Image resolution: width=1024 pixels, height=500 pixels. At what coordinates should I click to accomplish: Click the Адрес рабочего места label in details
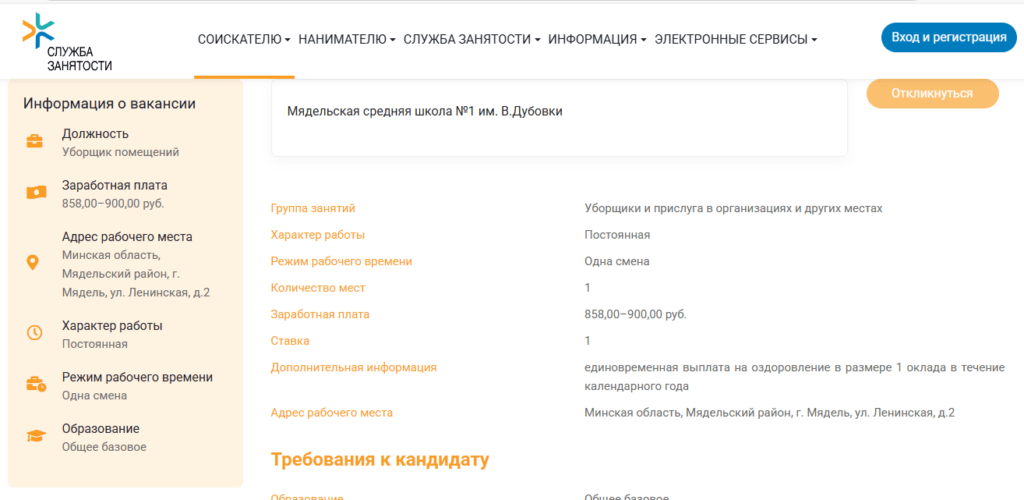[331, 413]
